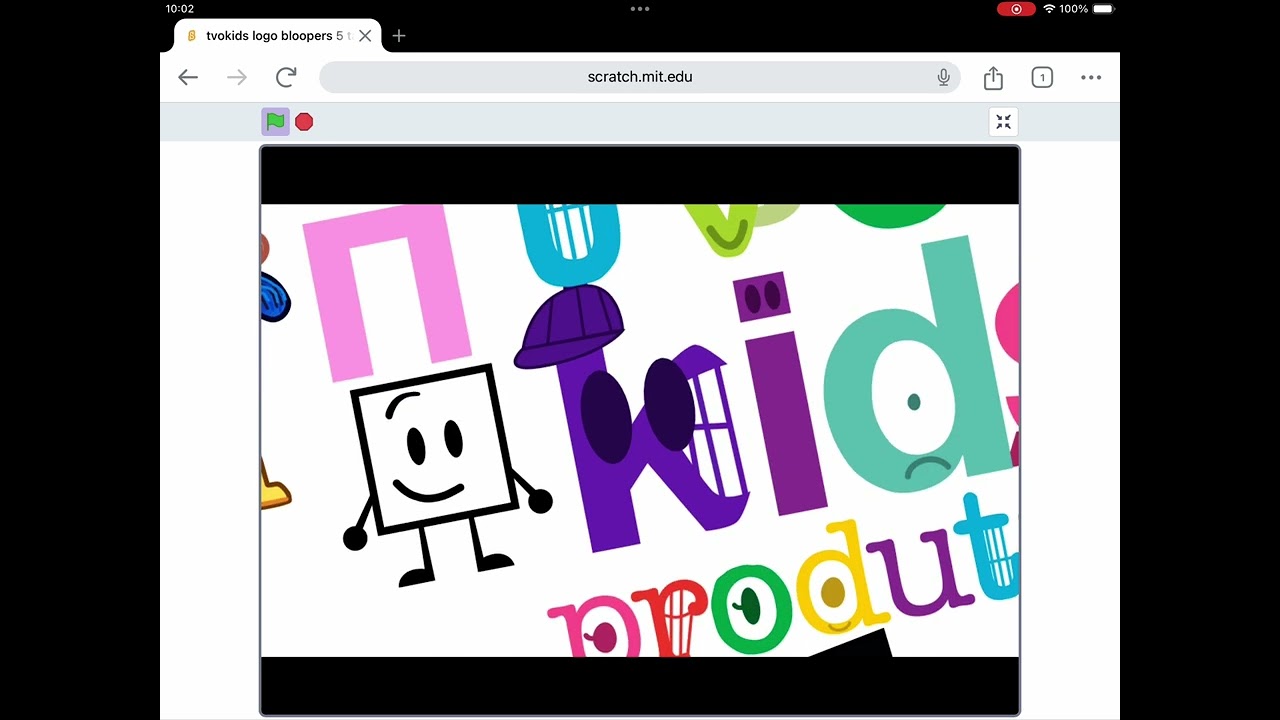Click the purple hat on the stage
Viewport: 1280px width, 720px height.
point(568,325)
